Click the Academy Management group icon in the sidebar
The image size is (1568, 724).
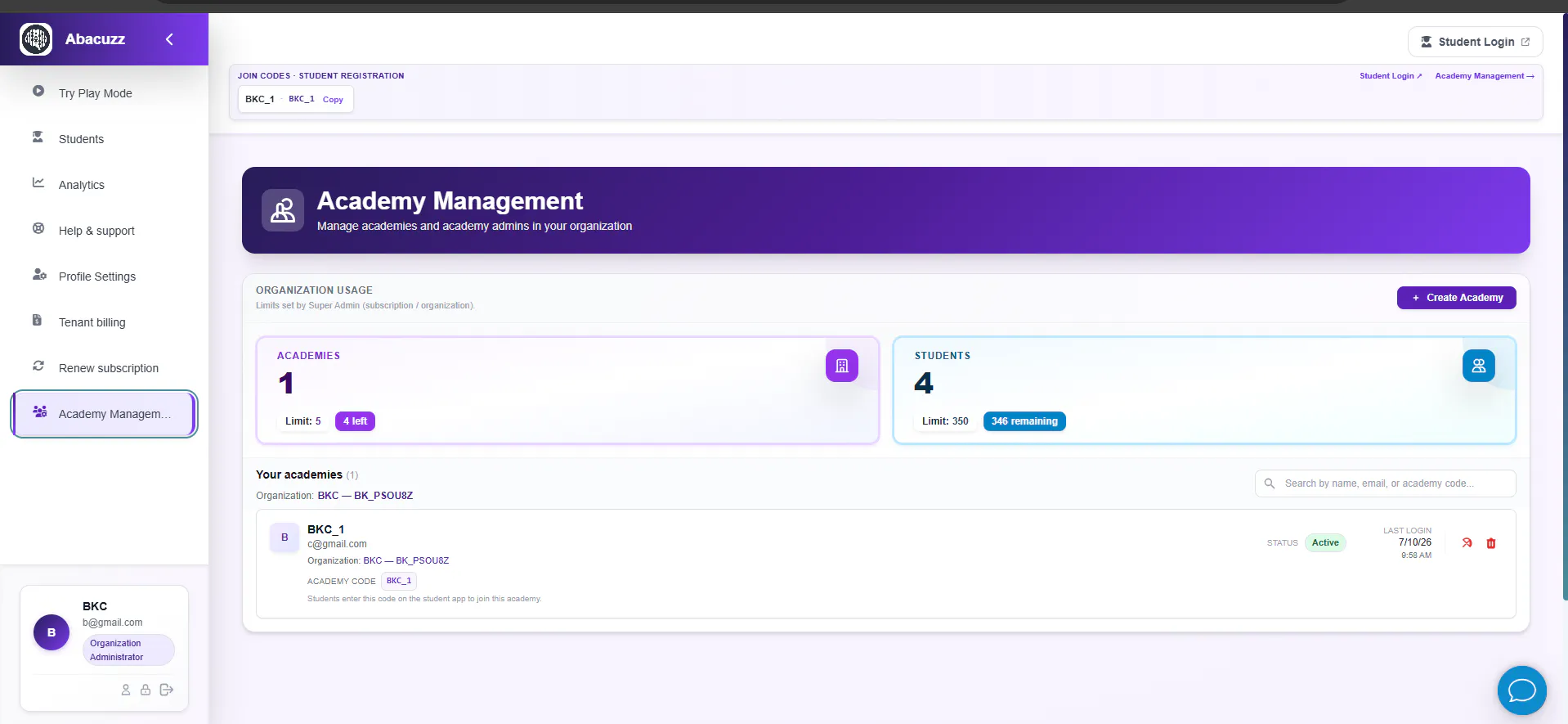click(39, 411)
